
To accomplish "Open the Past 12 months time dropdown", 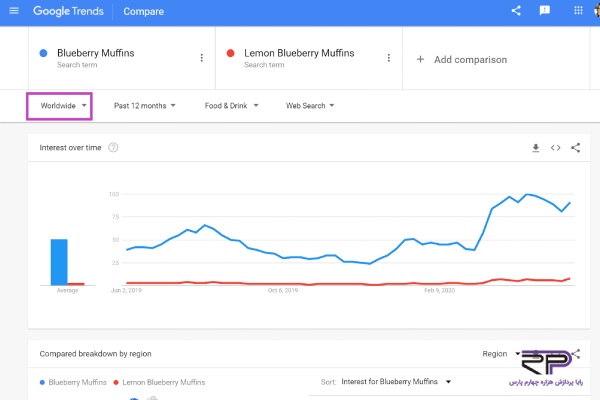I will point(145,106).
